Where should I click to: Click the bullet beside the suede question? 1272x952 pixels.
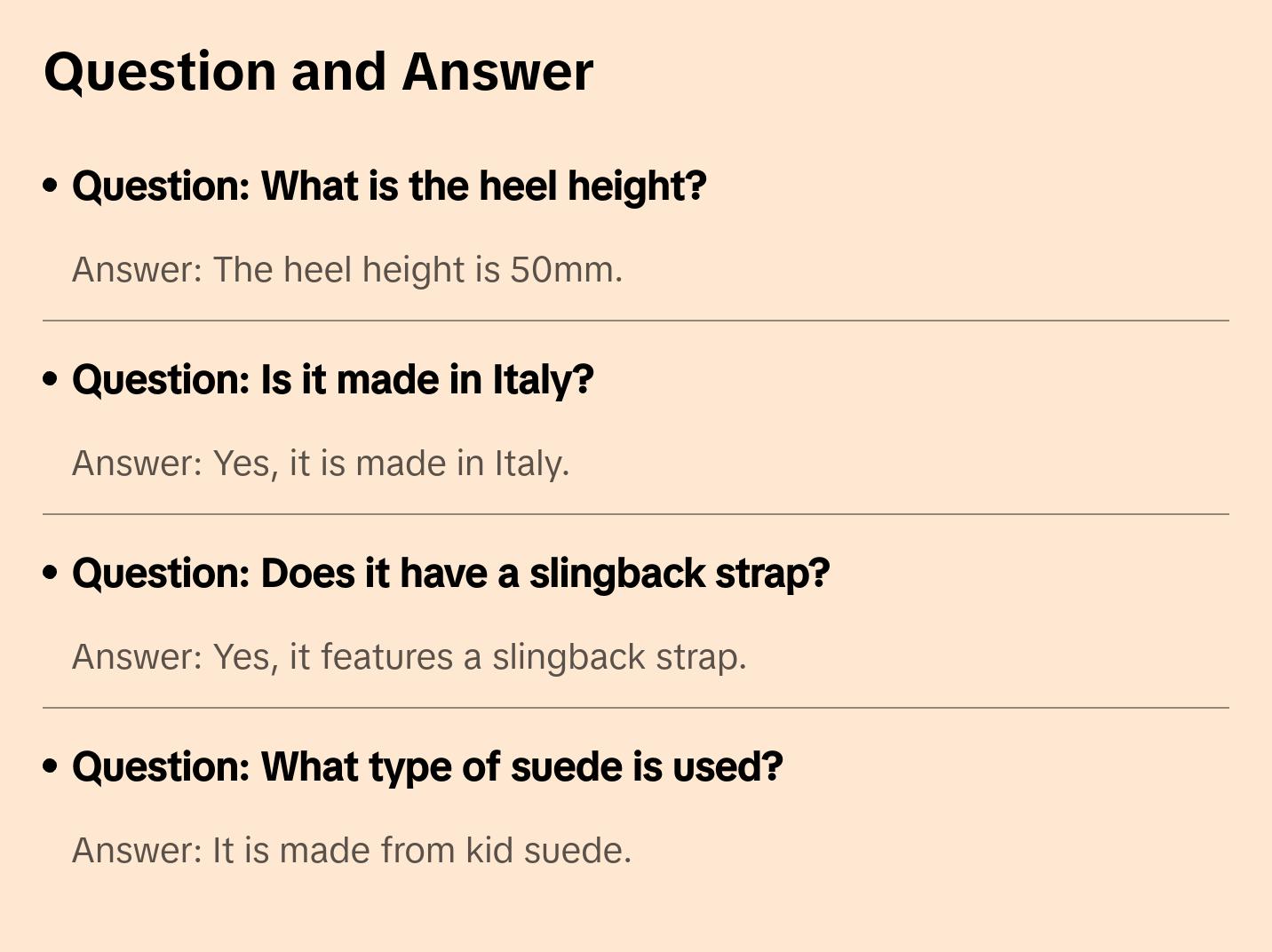point(51,766)
